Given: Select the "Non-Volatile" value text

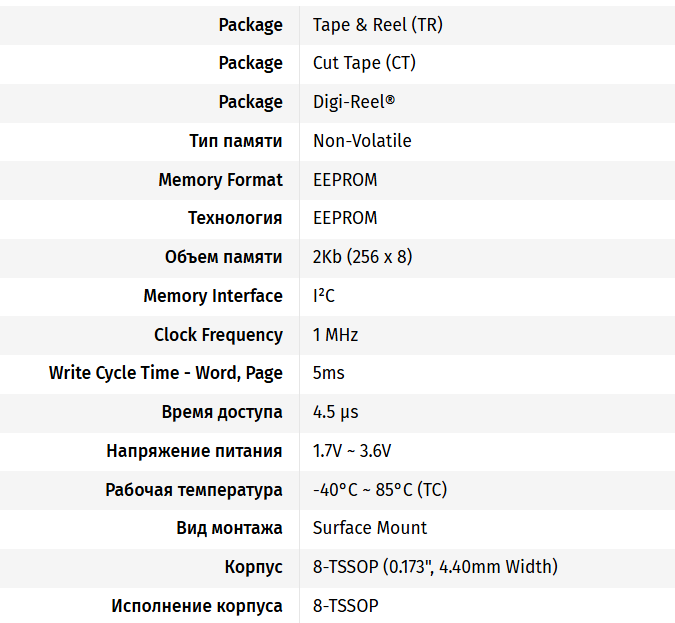Looking at the screenshot, I should click(362, 141).
